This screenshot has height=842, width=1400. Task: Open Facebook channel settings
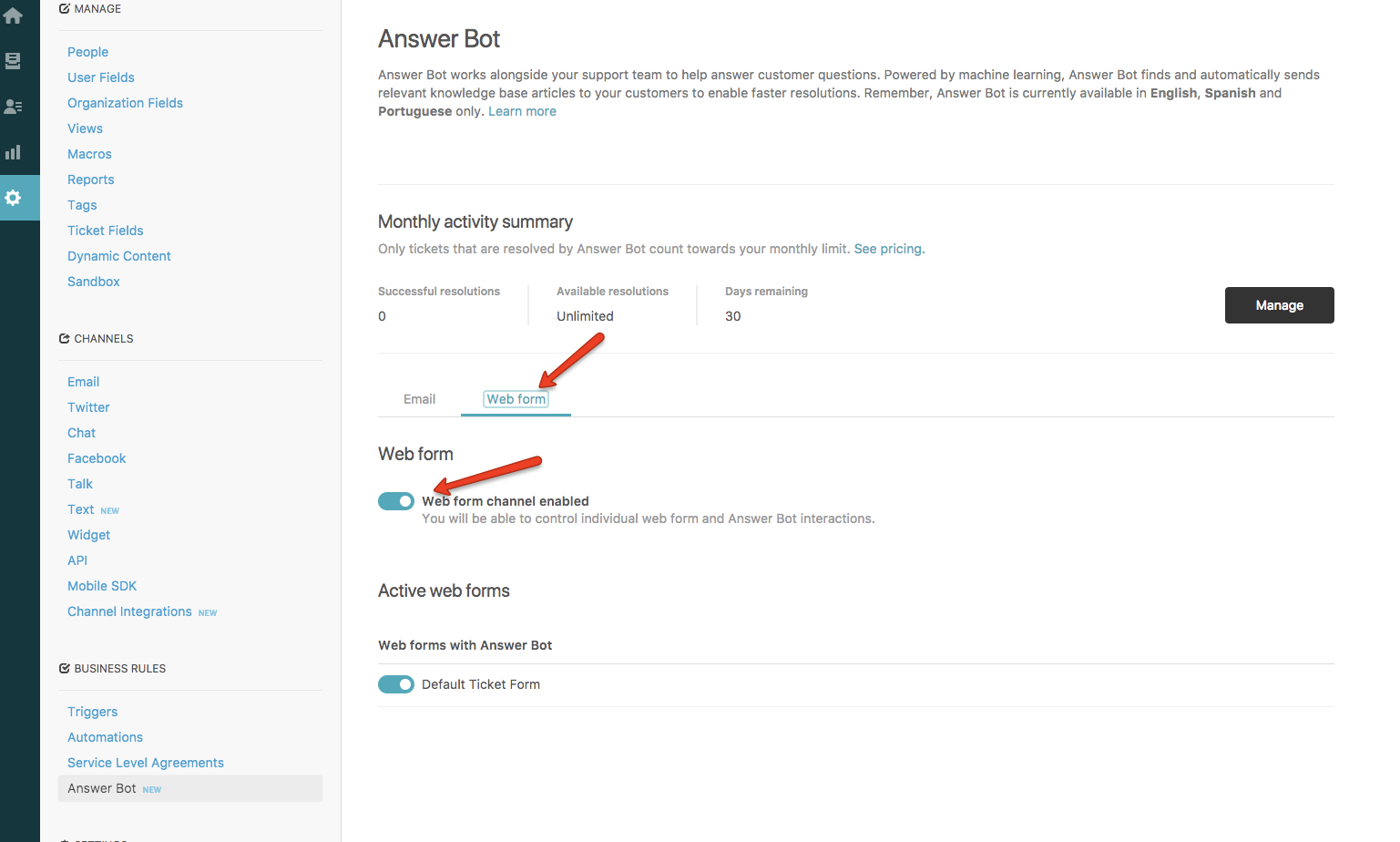point(97,458)
